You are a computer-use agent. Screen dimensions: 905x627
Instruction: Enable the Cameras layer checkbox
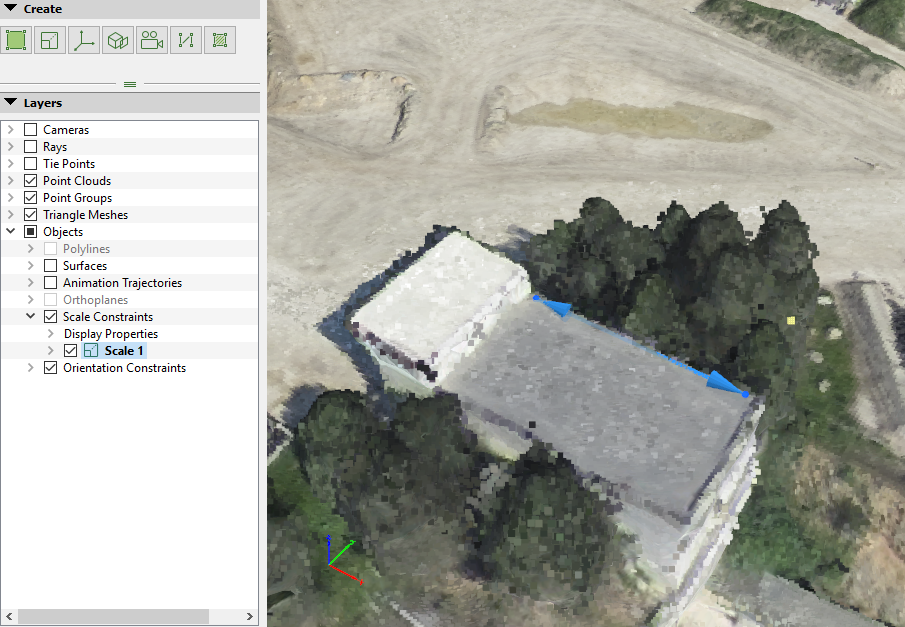(30, 130)
